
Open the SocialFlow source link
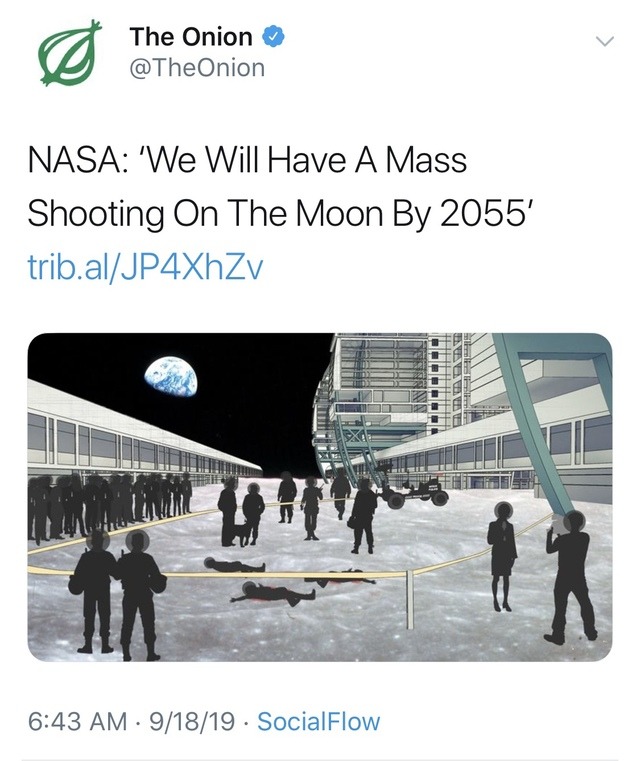tap(318, 721)
